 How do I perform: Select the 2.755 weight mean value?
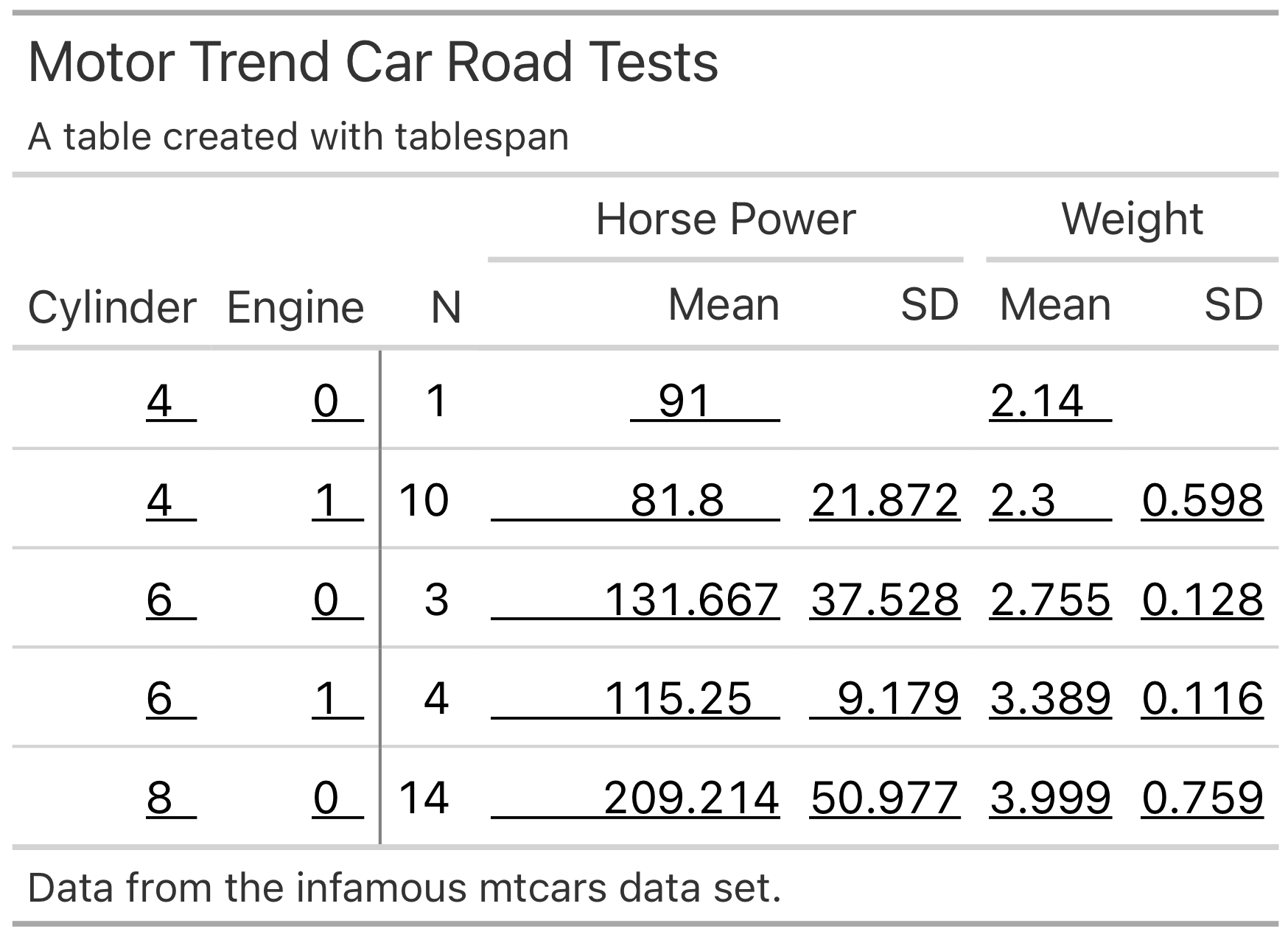point(1050,600)
